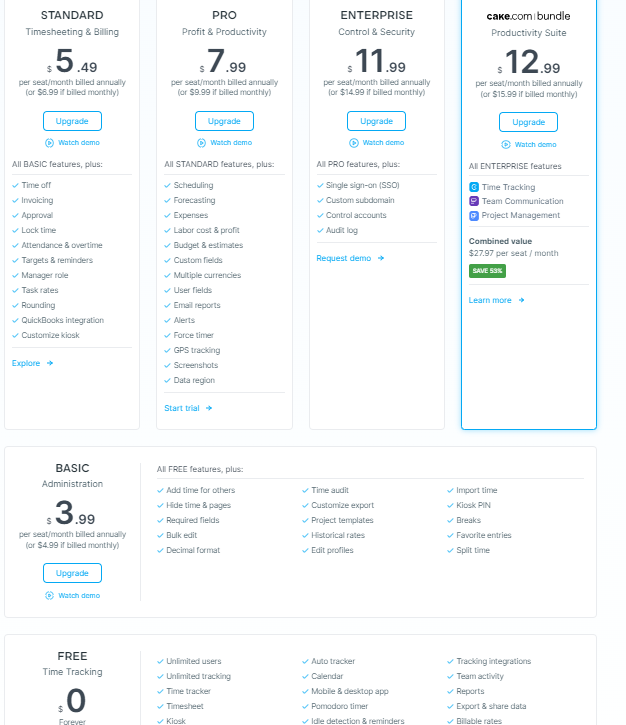This screenshot has width=626, height=725.
Task: Upgrade to the cake.com bundle
Action: [528, 122]
